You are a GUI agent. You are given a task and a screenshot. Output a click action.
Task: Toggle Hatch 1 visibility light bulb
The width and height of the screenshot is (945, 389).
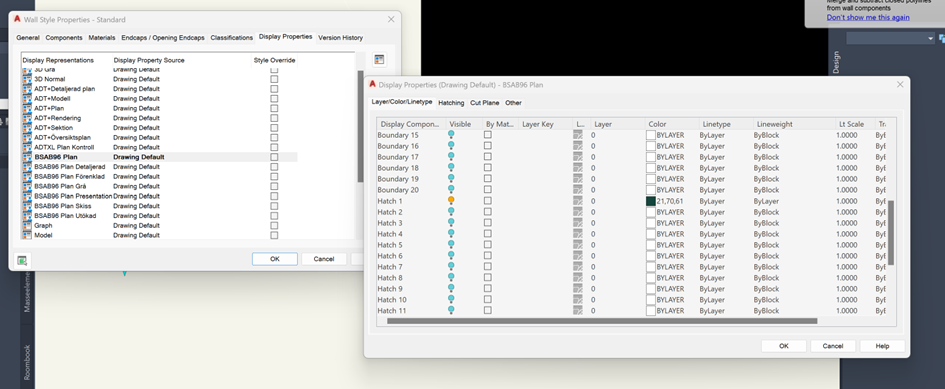(x=451, y=201)
